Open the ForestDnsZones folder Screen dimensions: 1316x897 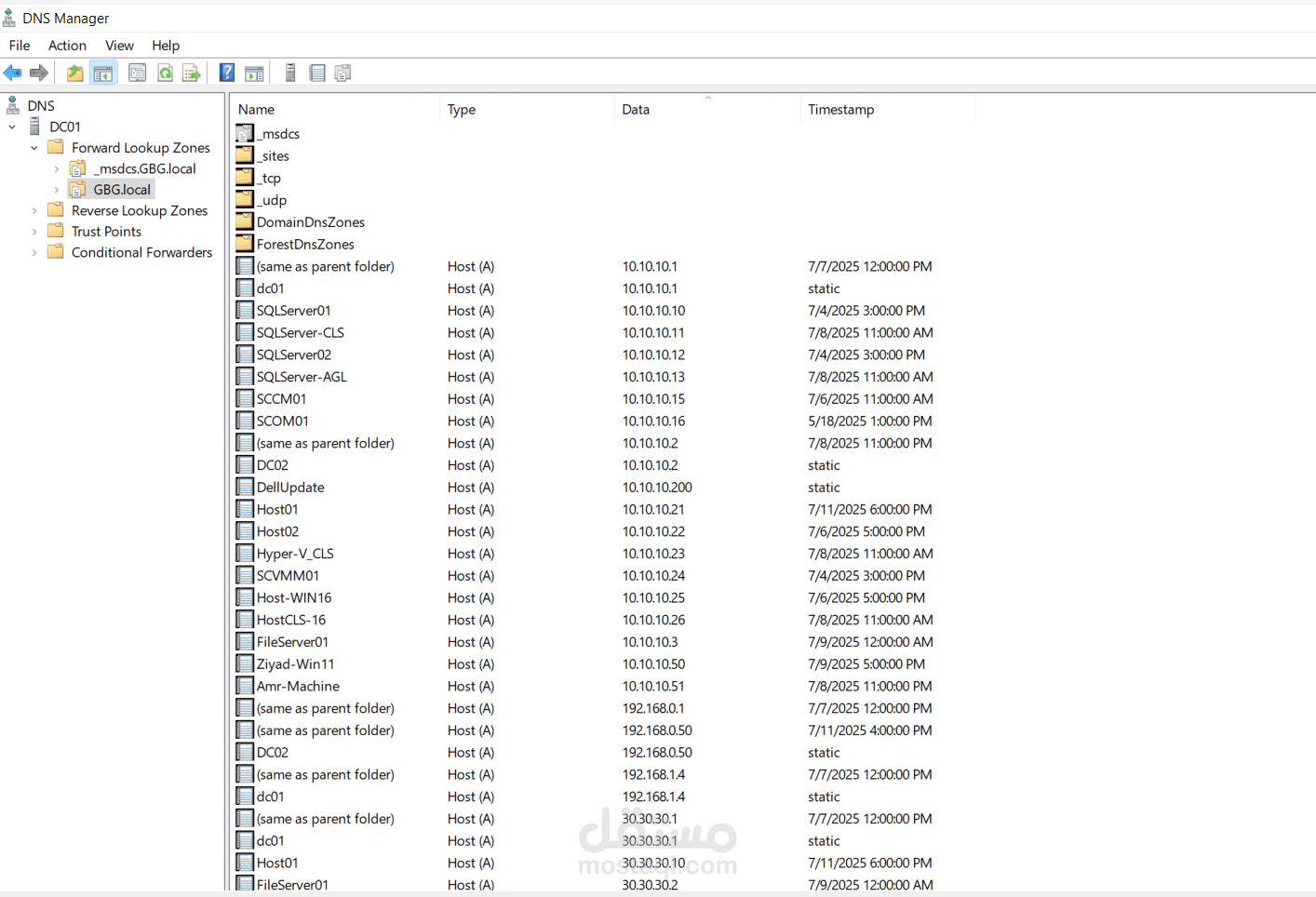(304, 245)
